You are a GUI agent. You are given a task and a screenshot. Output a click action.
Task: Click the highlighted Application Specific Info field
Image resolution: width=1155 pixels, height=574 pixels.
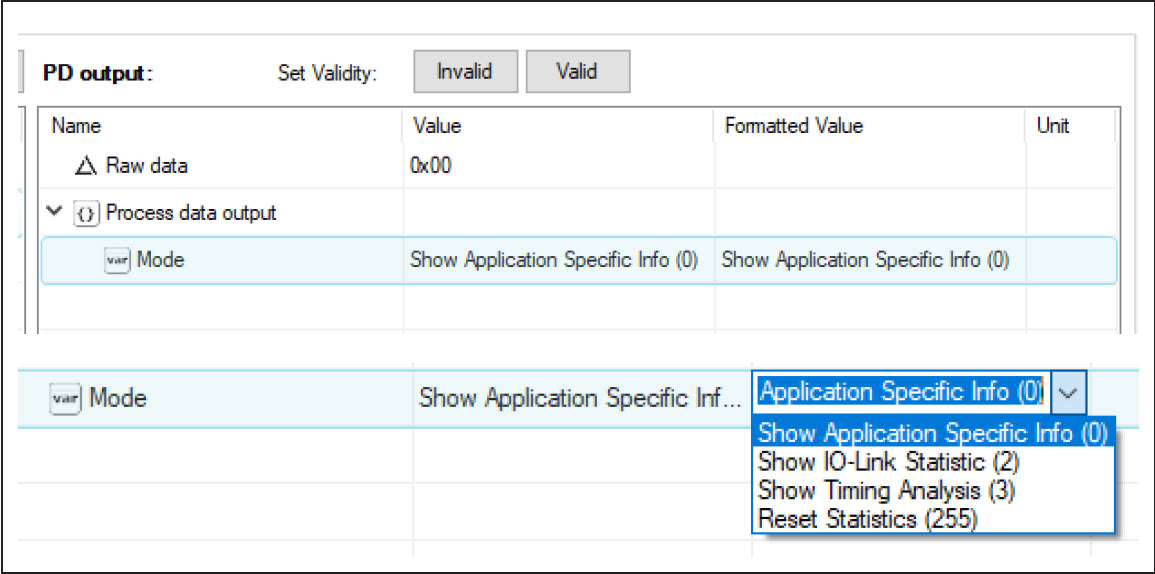tap(902, 393)
